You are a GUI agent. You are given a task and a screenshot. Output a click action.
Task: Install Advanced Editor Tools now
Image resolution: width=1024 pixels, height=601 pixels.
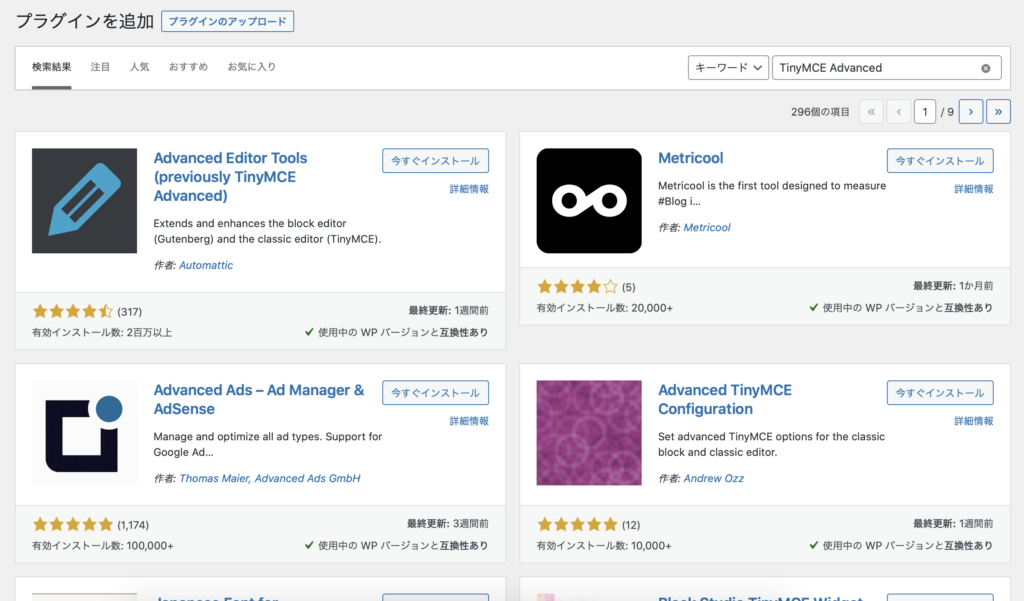[x=435, y=161]
